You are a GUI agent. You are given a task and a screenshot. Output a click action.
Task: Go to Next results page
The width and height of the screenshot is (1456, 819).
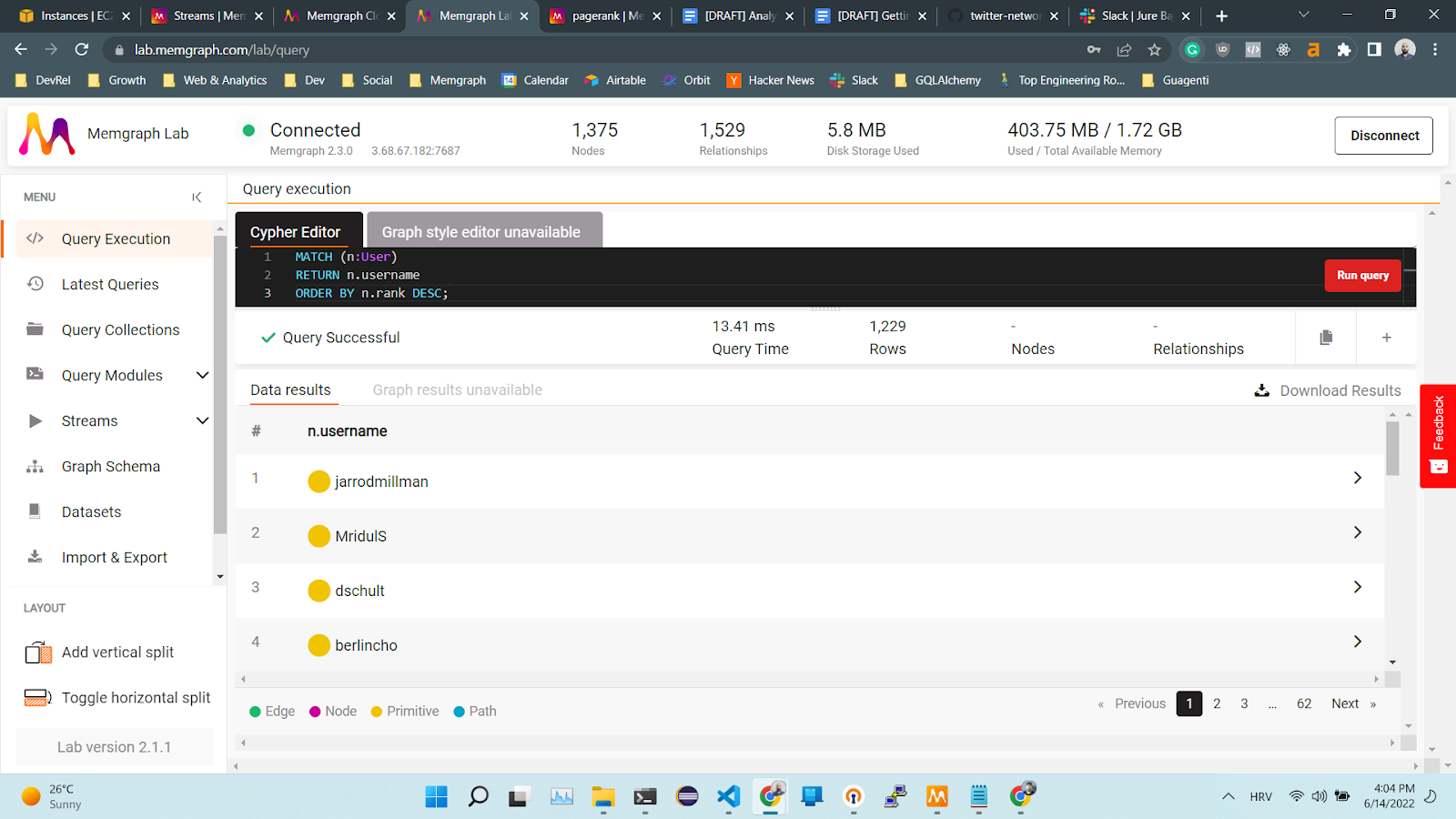[1345, 703]
